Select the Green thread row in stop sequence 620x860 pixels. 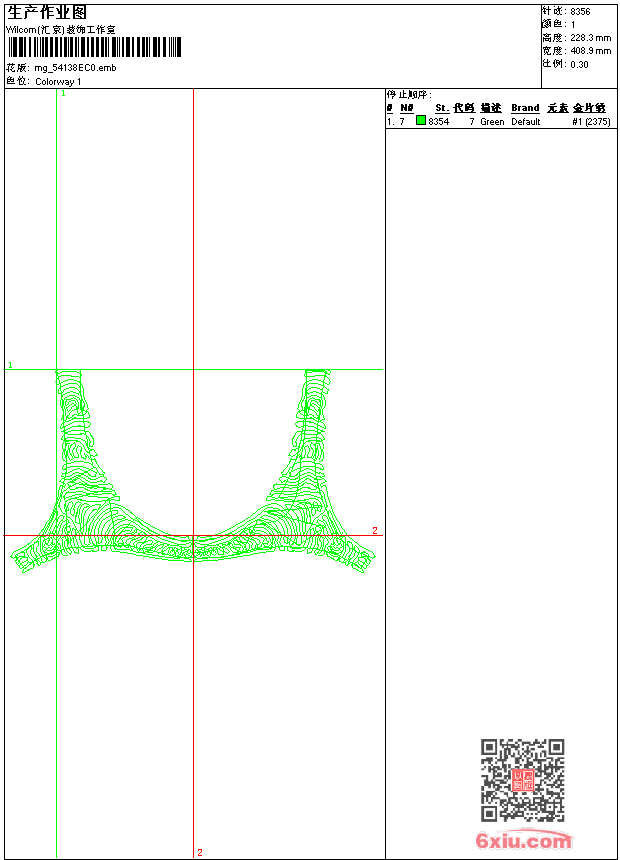click(x=492, y=121)
